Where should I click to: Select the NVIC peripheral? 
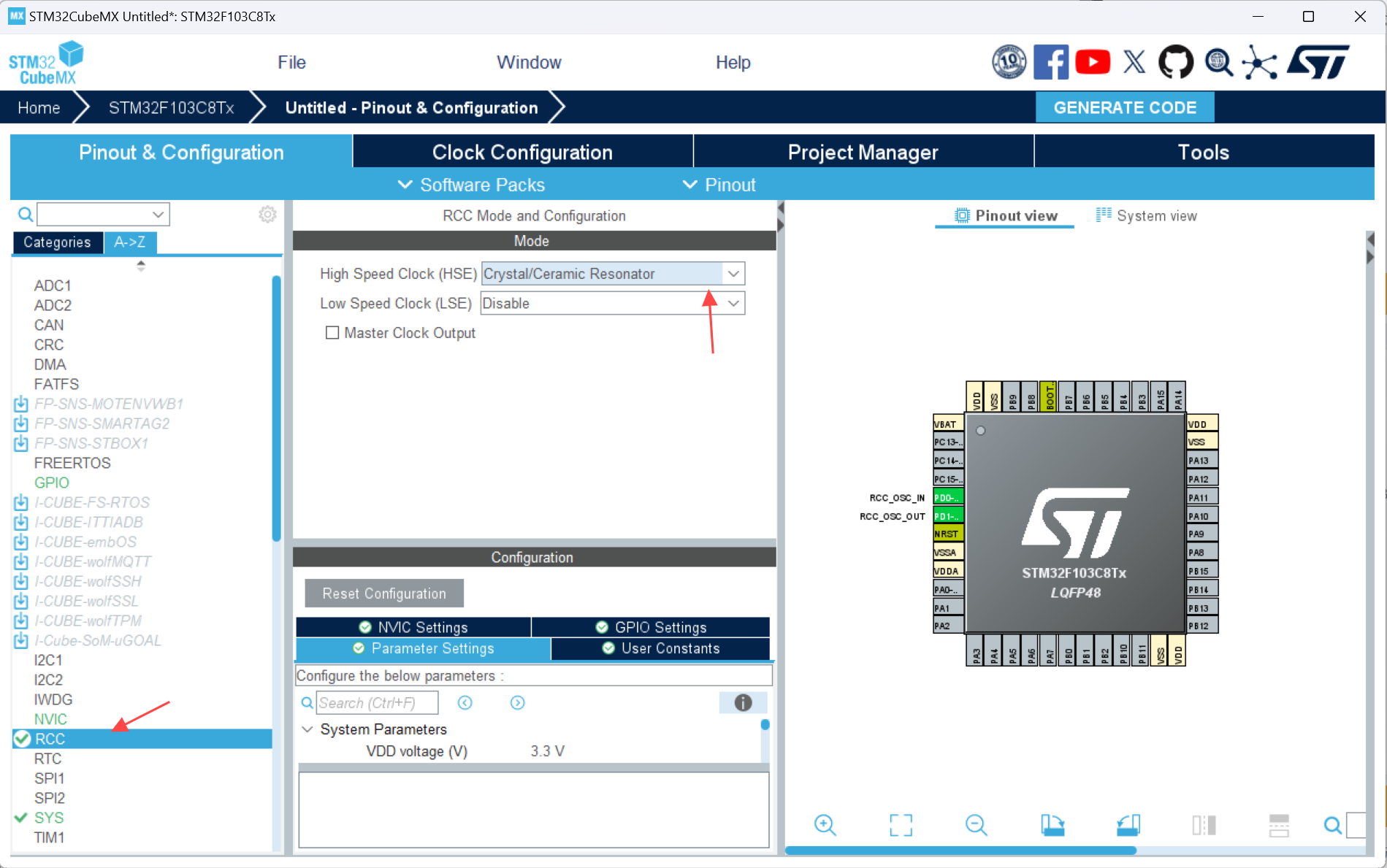50,719
